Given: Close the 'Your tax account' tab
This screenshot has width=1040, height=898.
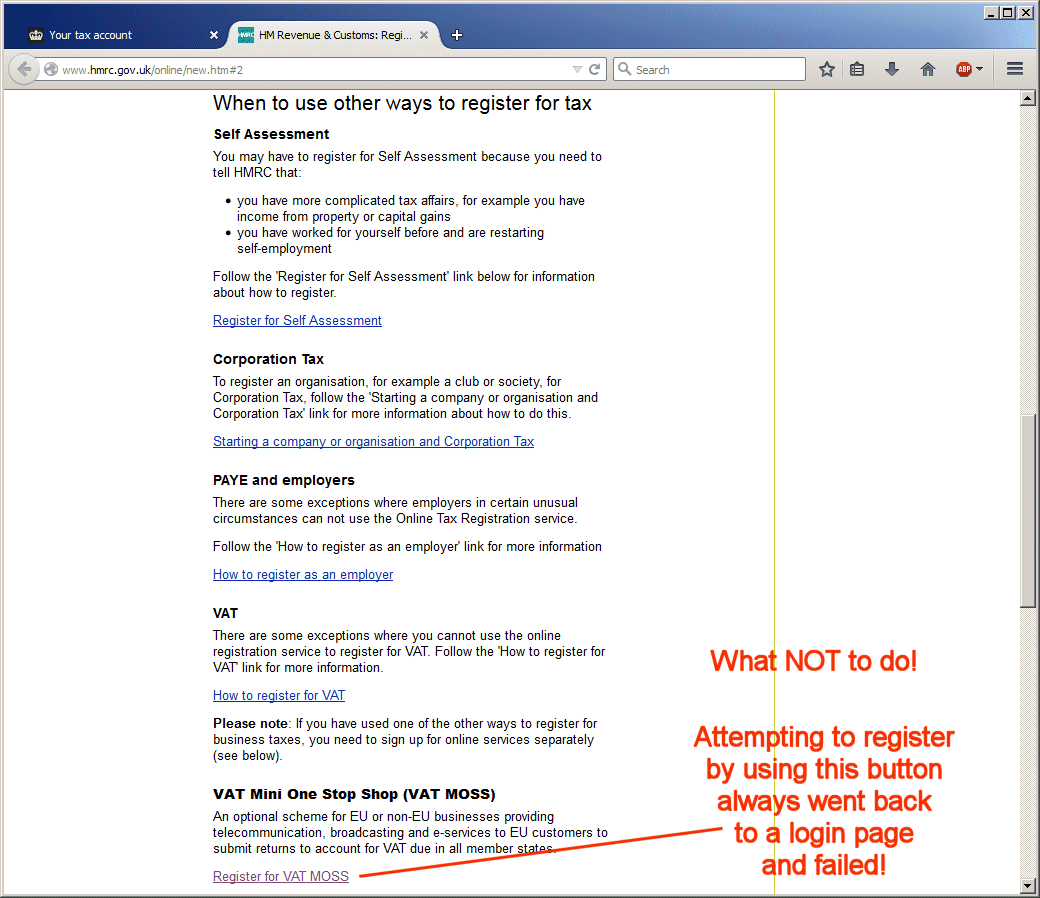Looking at the screenshot, I should (214, 35).
